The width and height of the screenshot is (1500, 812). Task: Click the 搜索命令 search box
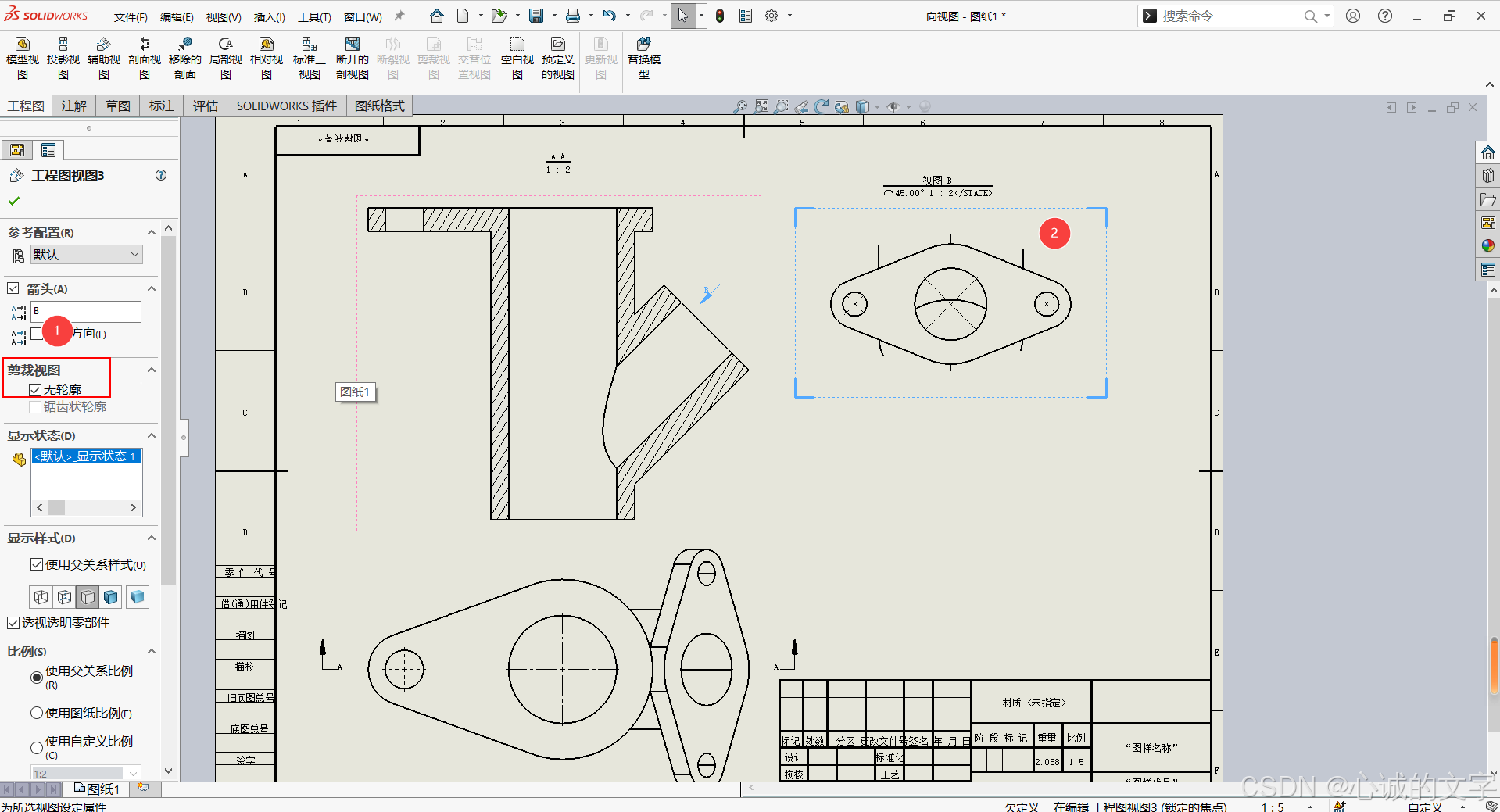[x=1228, y=16]
